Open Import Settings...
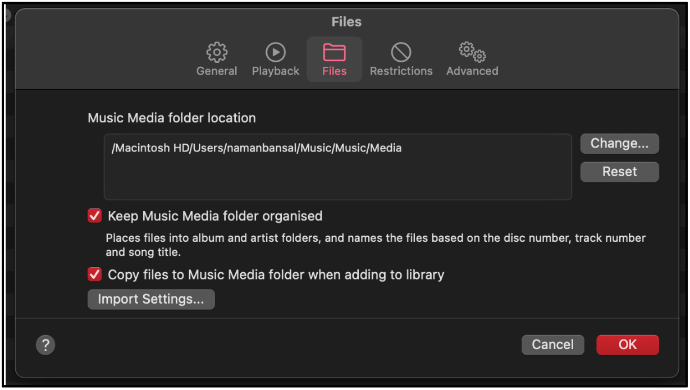 pos(151,299)
